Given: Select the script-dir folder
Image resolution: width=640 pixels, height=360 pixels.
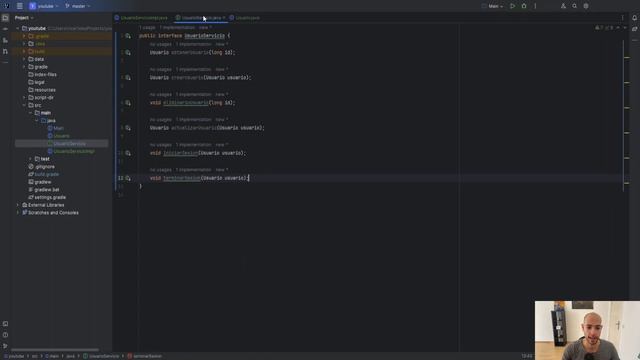Looking at the screenshot, I should pos(41,98).
